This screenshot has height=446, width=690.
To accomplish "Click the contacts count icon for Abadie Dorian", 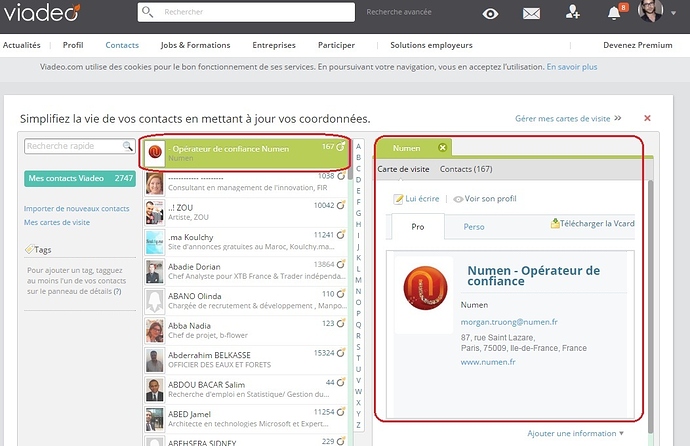I will click(341, 264).
